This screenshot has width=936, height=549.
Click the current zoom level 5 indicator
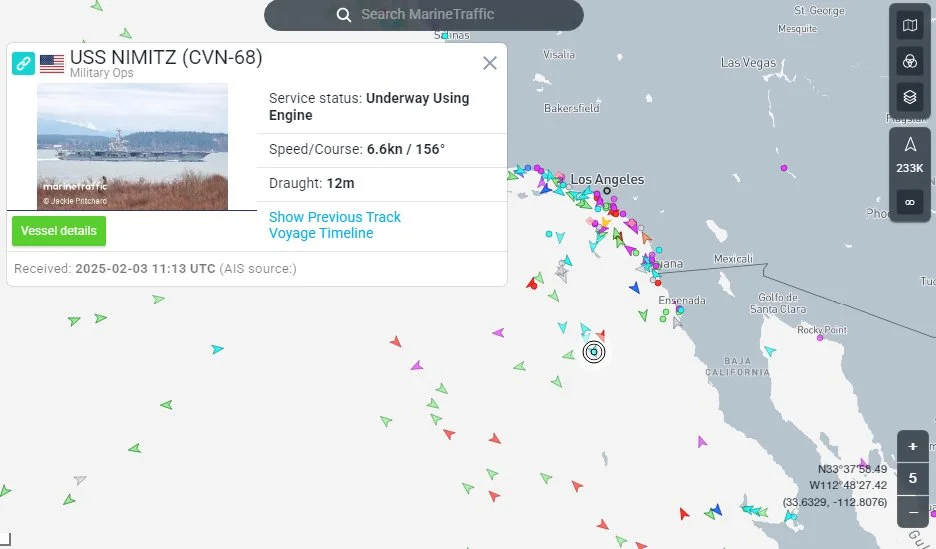pos(912,478)
